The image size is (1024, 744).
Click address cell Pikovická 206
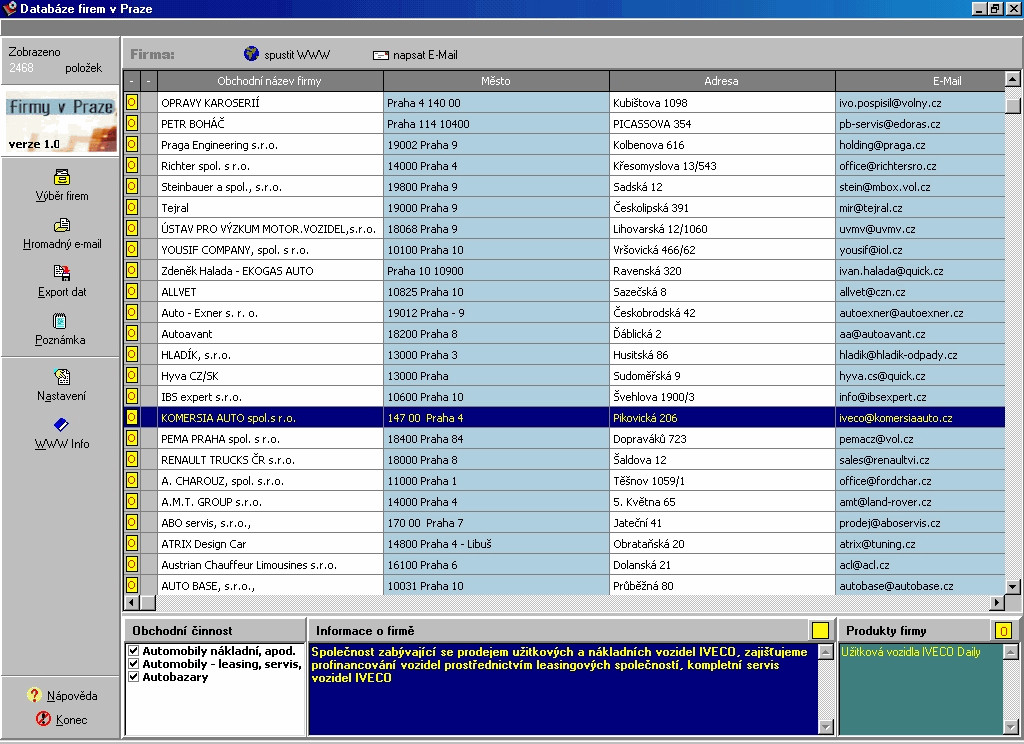pyautogui.click(x=722, y=417)
